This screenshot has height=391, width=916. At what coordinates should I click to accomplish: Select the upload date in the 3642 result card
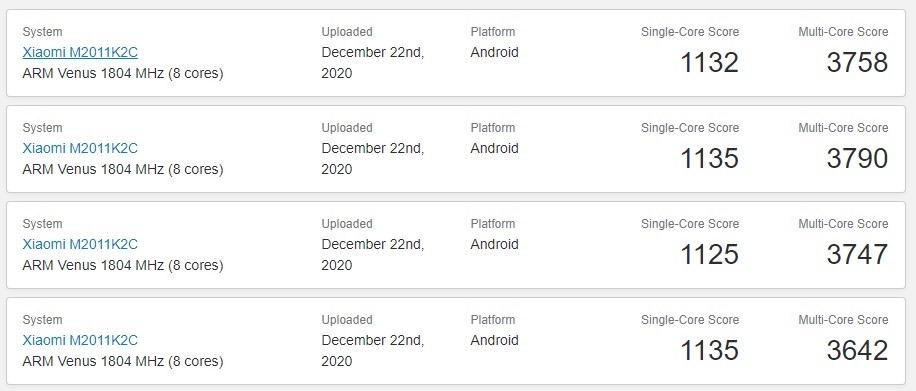tap(373, 350)
